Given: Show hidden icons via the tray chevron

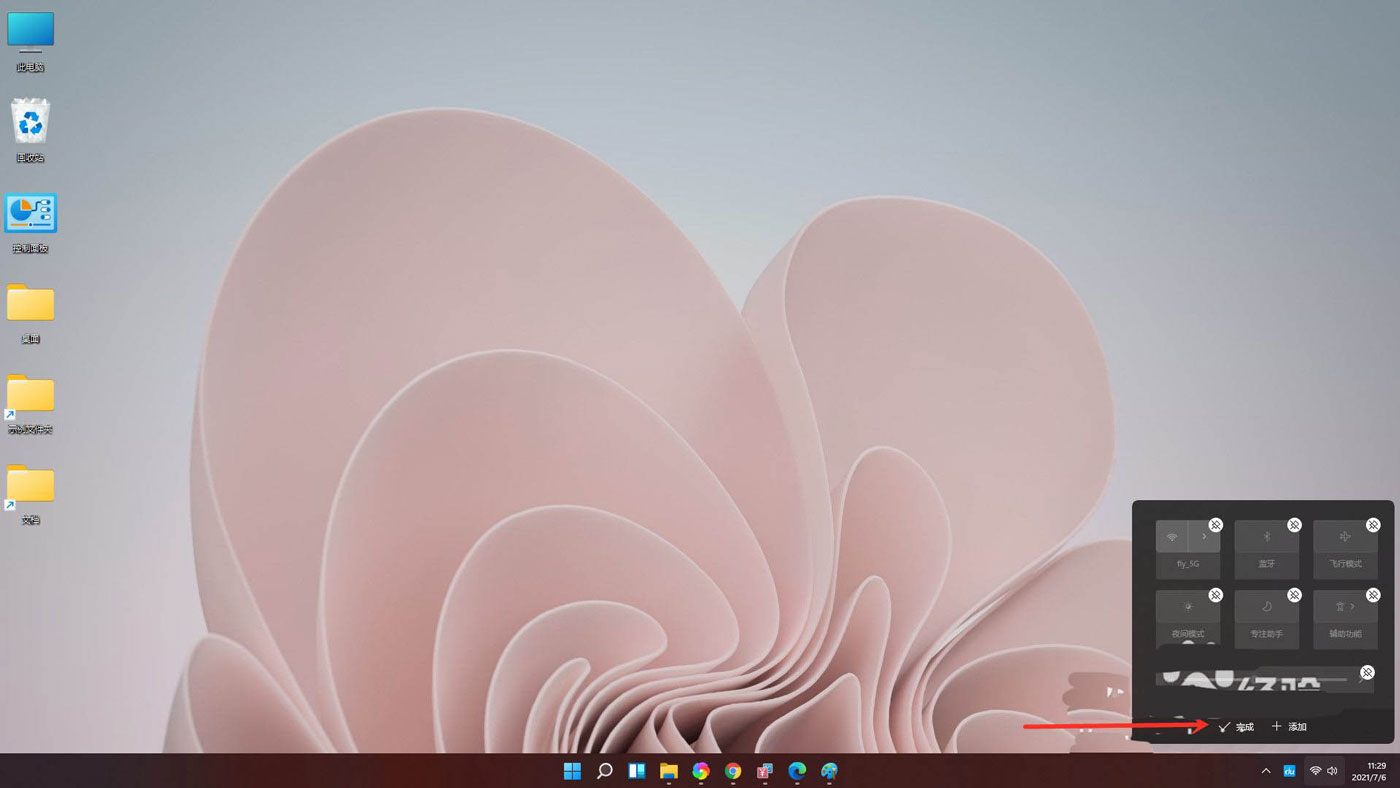Looking at the screenshot, I should (1265, 770).
